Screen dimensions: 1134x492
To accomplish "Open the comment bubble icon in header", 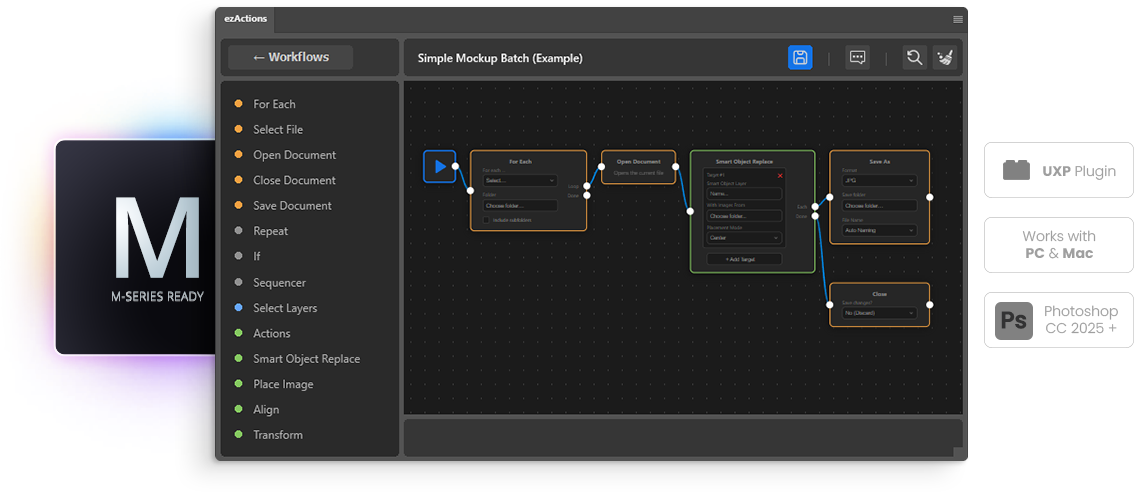I will (858, 58).
